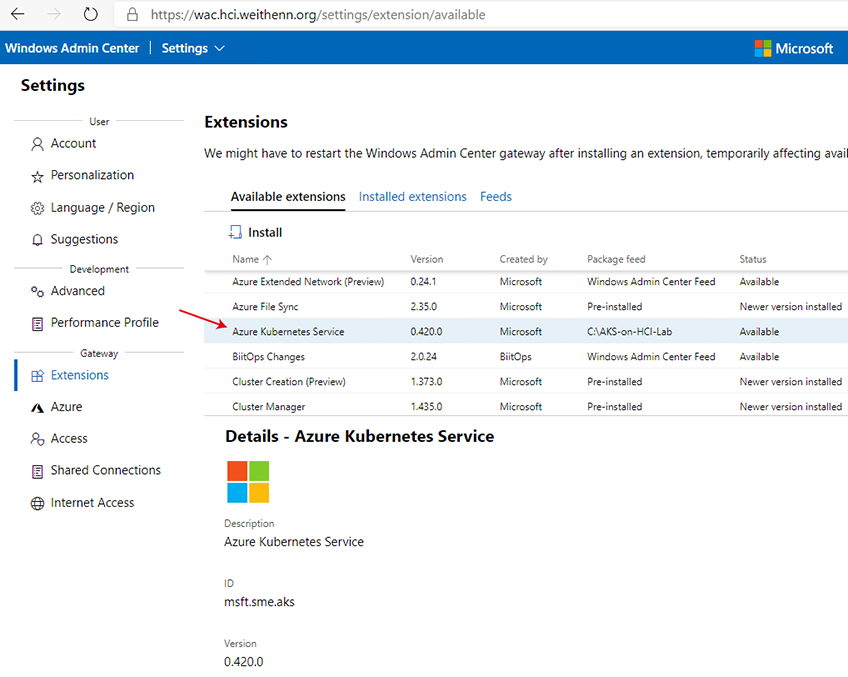Click the Internet Access globe icon
The image size is (848, 677).
click(x=37, y=503)
